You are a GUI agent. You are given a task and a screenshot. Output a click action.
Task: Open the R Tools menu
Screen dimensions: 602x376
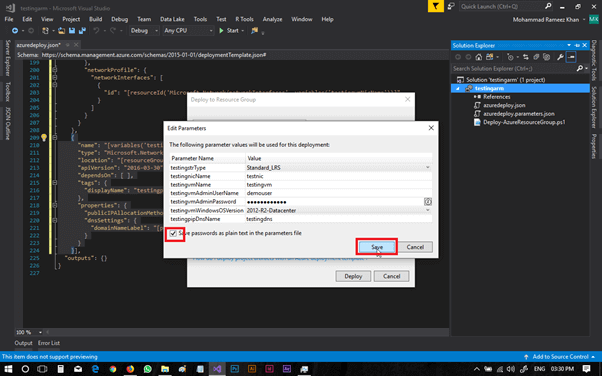pyautogui.click(x=245, y=19)
